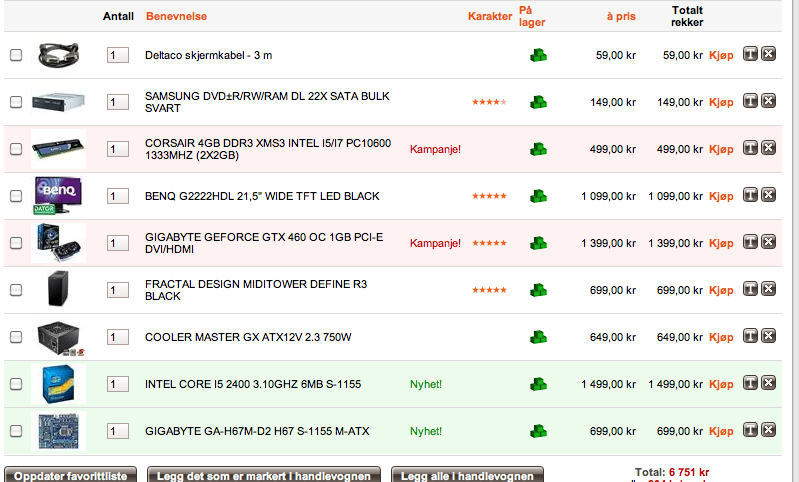Click Kampanje! label on Corsair row
This screenshot has width=799, height=482.
click(435, 149)
